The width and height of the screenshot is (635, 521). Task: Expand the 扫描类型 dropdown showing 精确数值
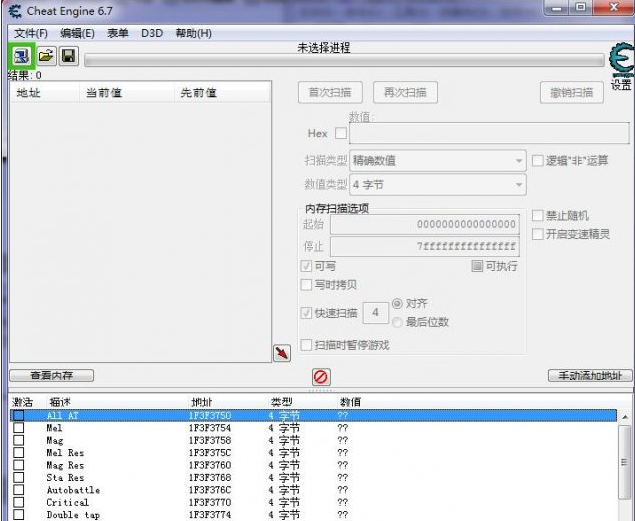click(x=437, y=161)
